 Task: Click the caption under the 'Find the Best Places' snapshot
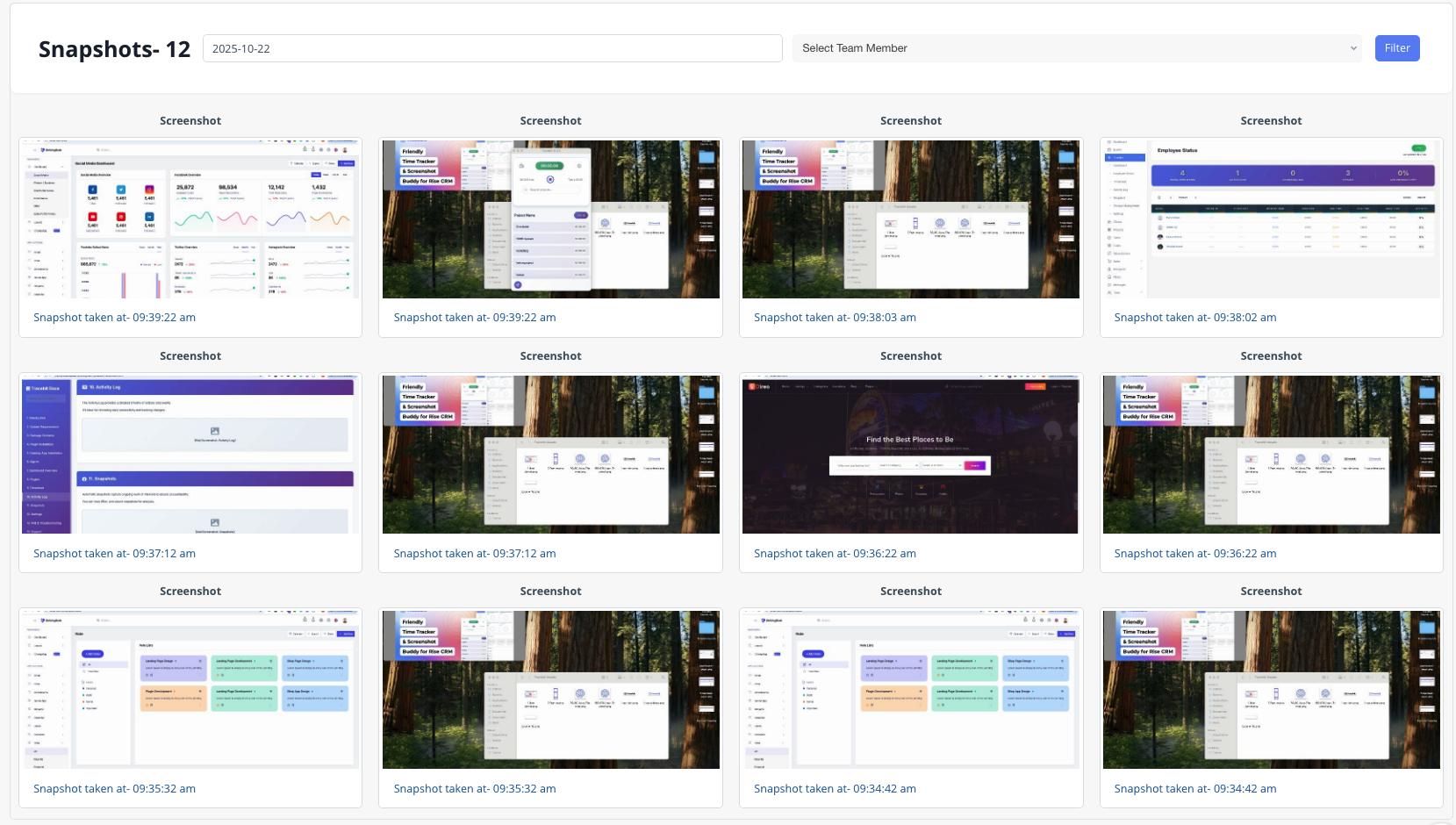pos(835,554)
